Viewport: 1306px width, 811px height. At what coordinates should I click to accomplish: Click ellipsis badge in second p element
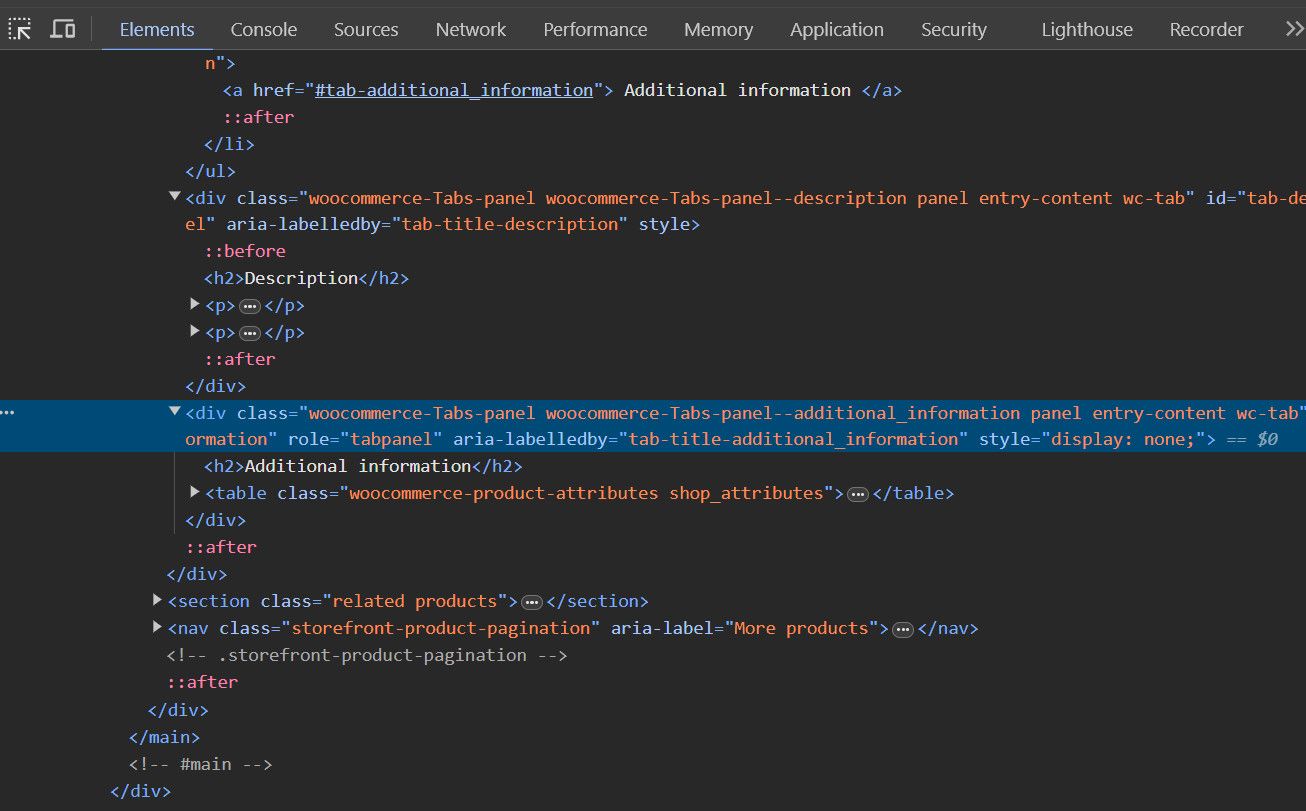coord(250,333)
